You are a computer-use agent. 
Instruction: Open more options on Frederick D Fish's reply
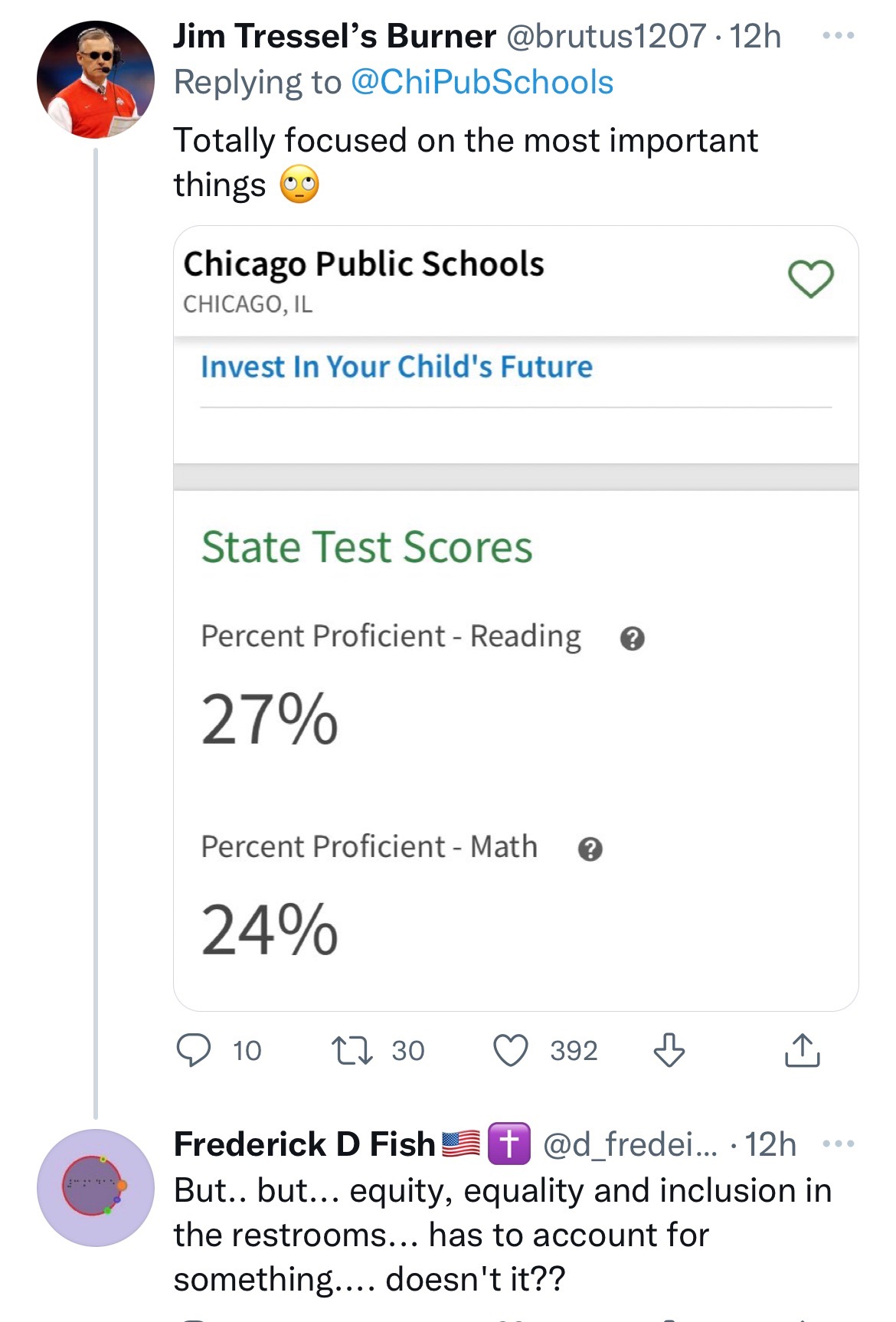coord(838,1144)
